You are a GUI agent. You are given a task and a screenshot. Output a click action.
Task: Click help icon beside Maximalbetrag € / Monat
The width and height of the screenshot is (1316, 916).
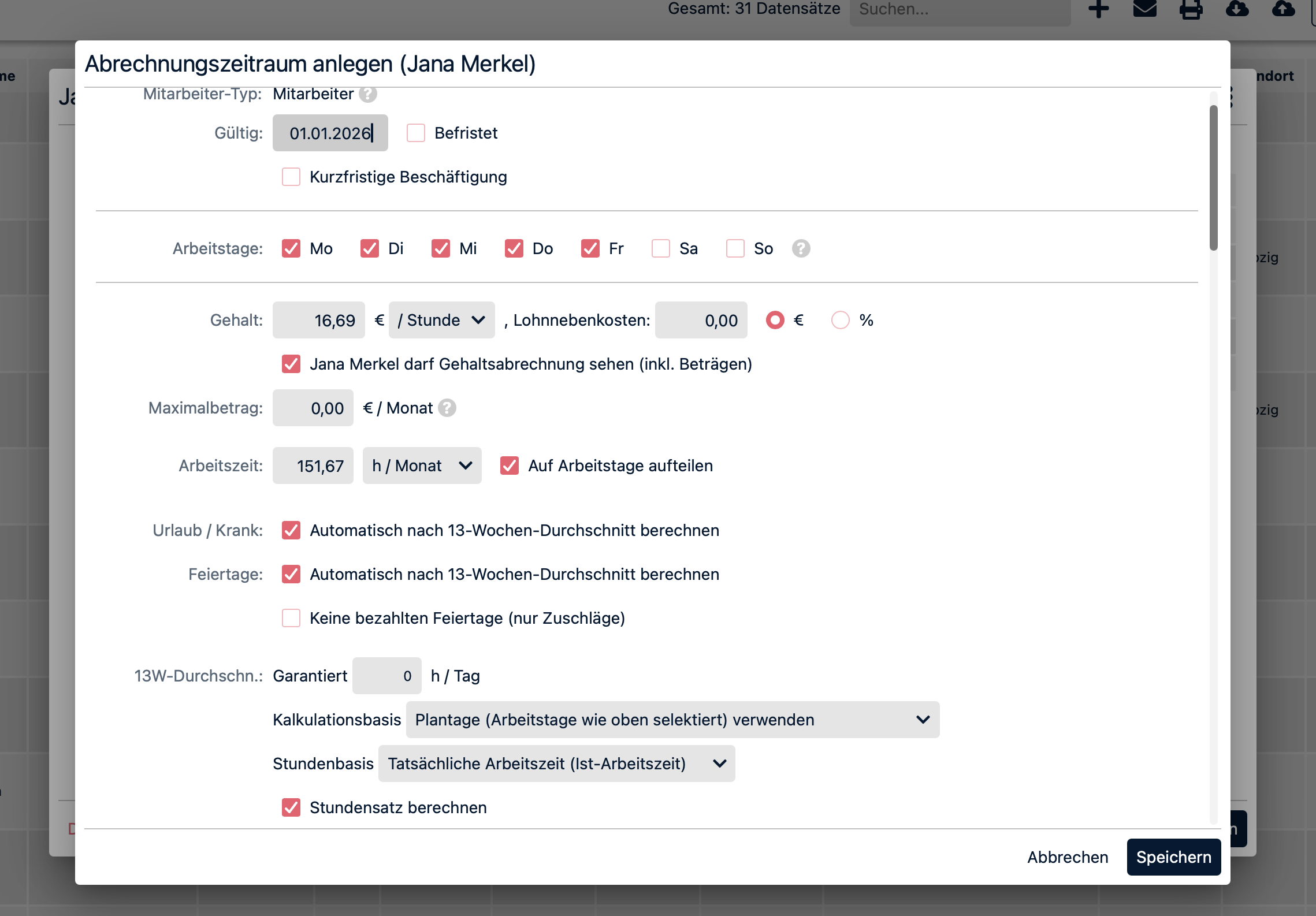pos(447,408)
